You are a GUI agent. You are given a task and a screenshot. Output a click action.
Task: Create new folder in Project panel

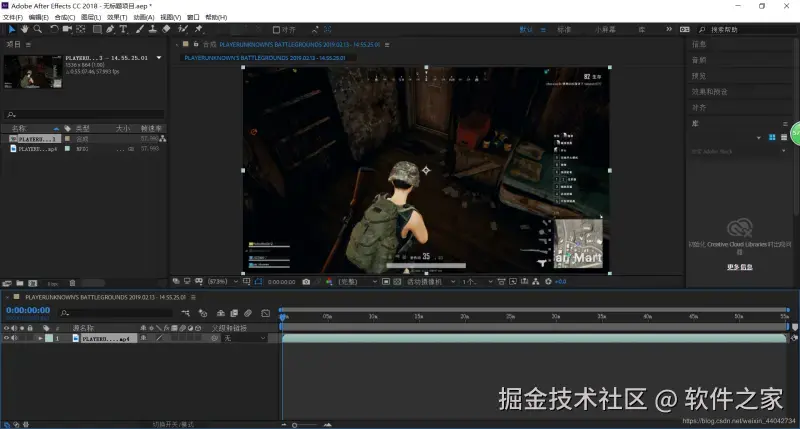point(20,283)
